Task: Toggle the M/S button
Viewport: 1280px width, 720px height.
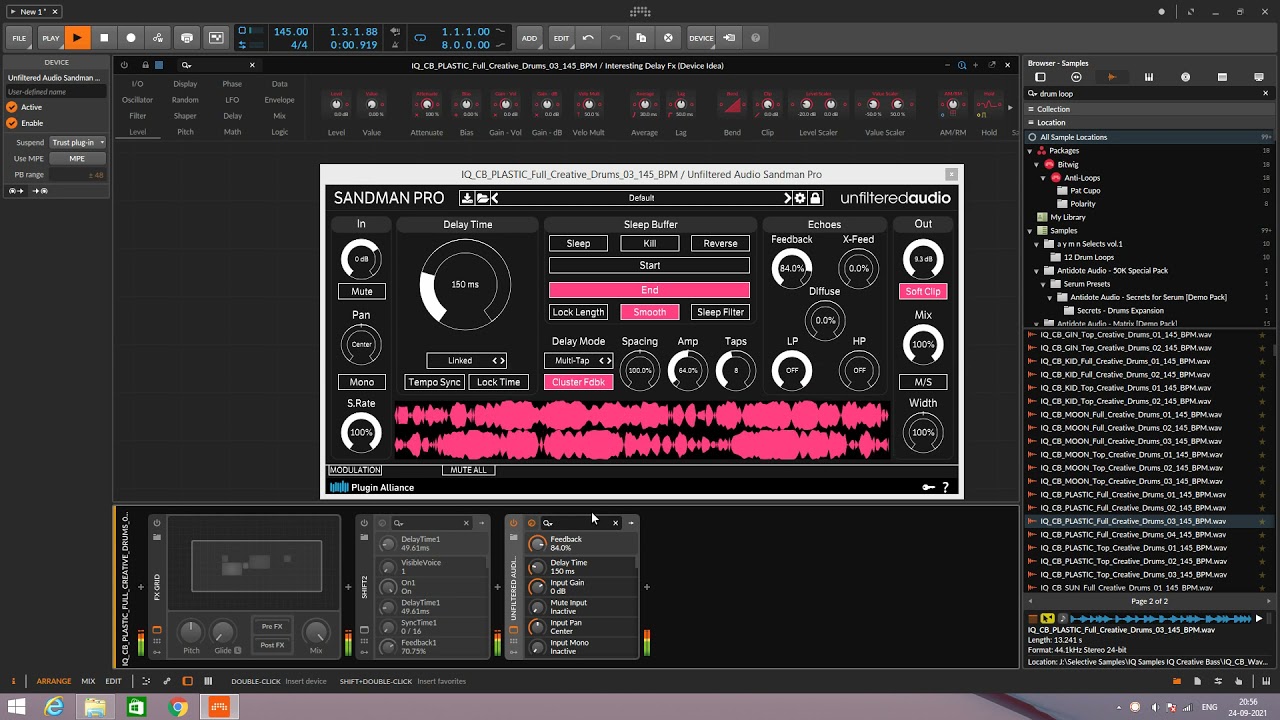Action: (x=922, y=382)
